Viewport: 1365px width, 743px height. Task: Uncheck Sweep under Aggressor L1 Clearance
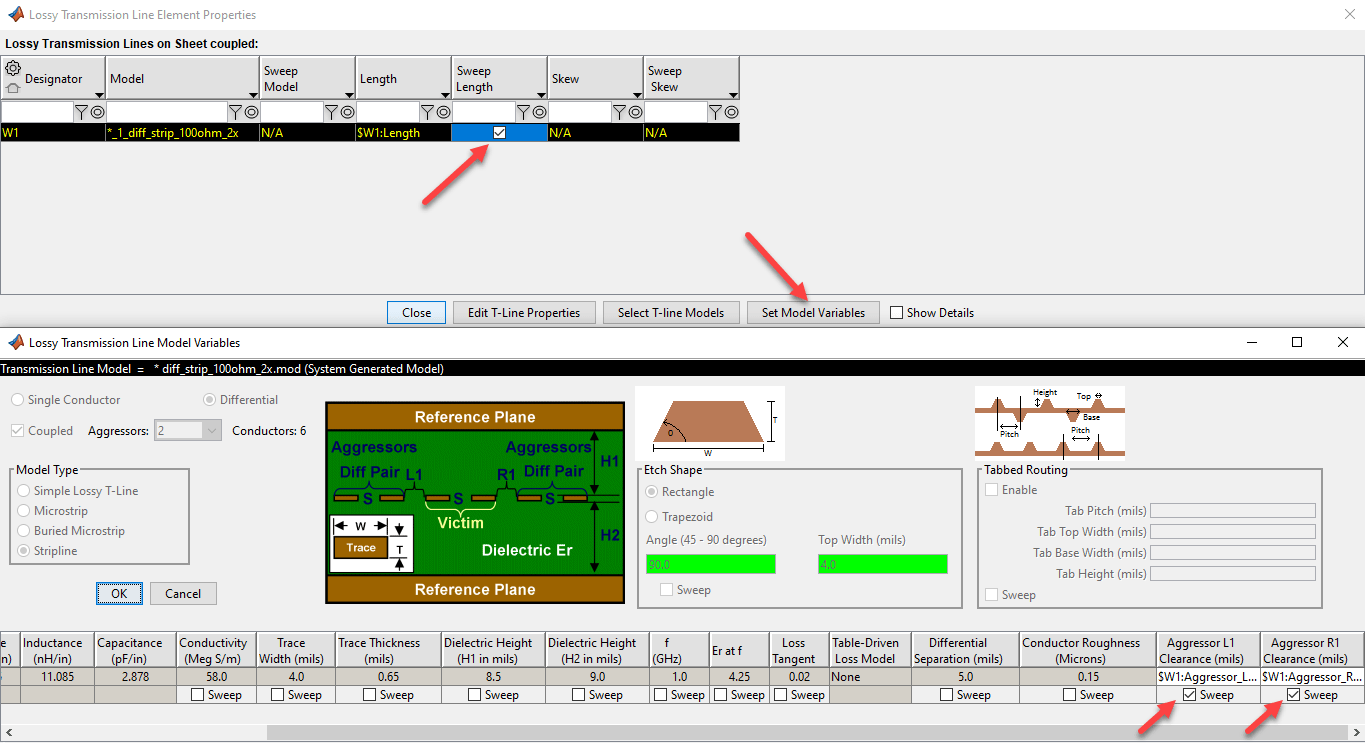coord(1189,694)
